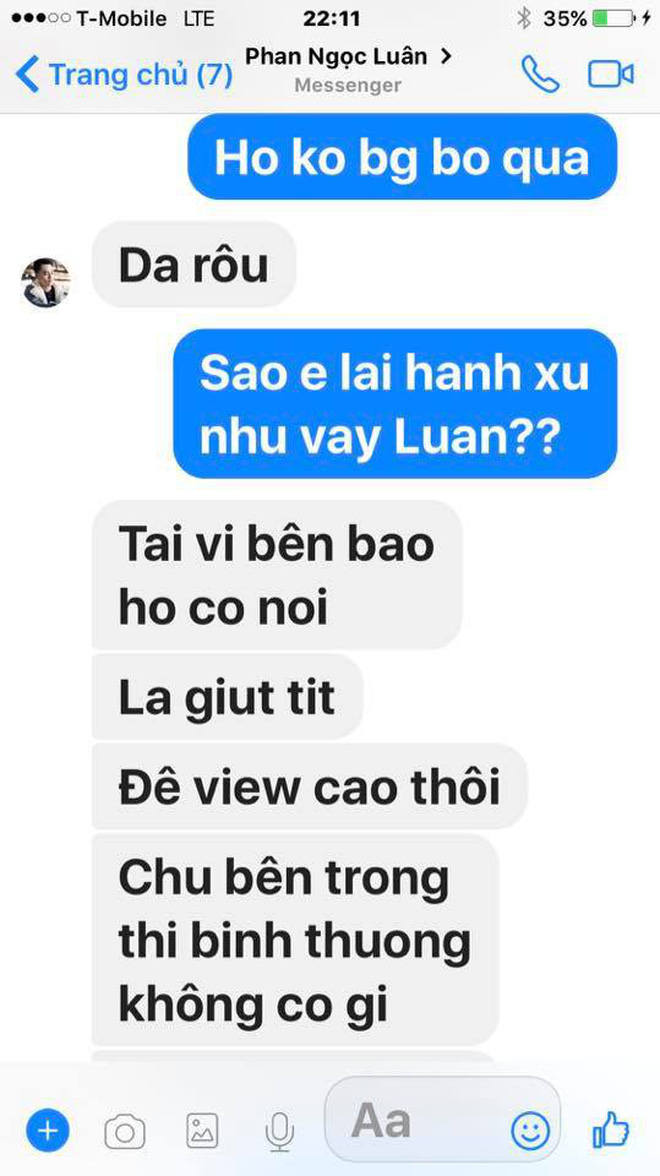Click the chevron next to the contact name

[x=446, y=56]
